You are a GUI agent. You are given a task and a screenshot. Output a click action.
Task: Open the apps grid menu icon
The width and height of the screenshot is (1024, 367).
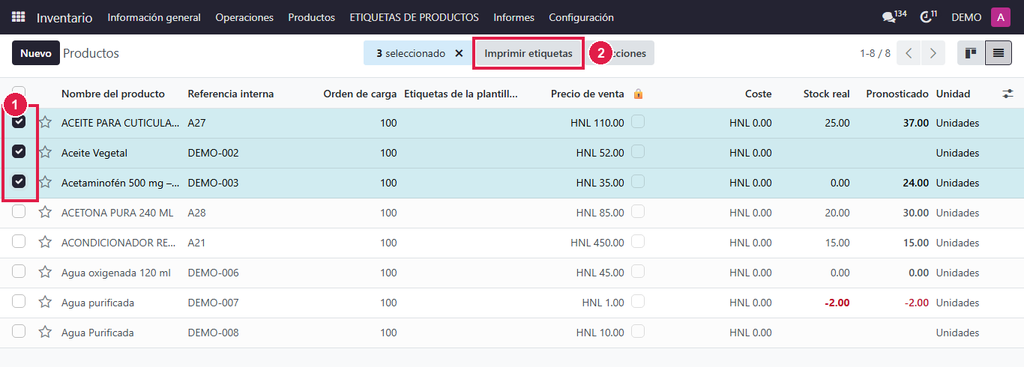[x=18, y=17]
